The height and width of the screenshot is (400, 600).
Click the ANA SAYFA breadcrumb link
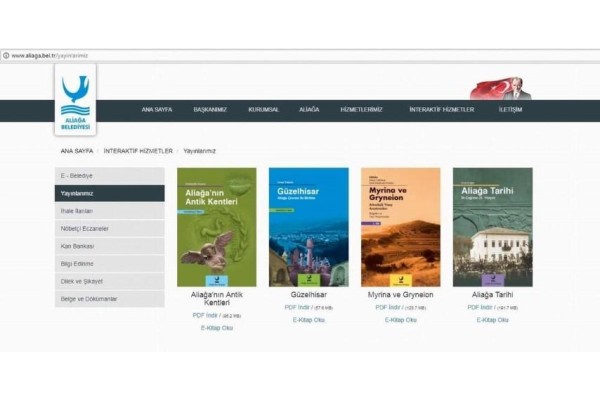pyautogui.click(x=76, y=150)
